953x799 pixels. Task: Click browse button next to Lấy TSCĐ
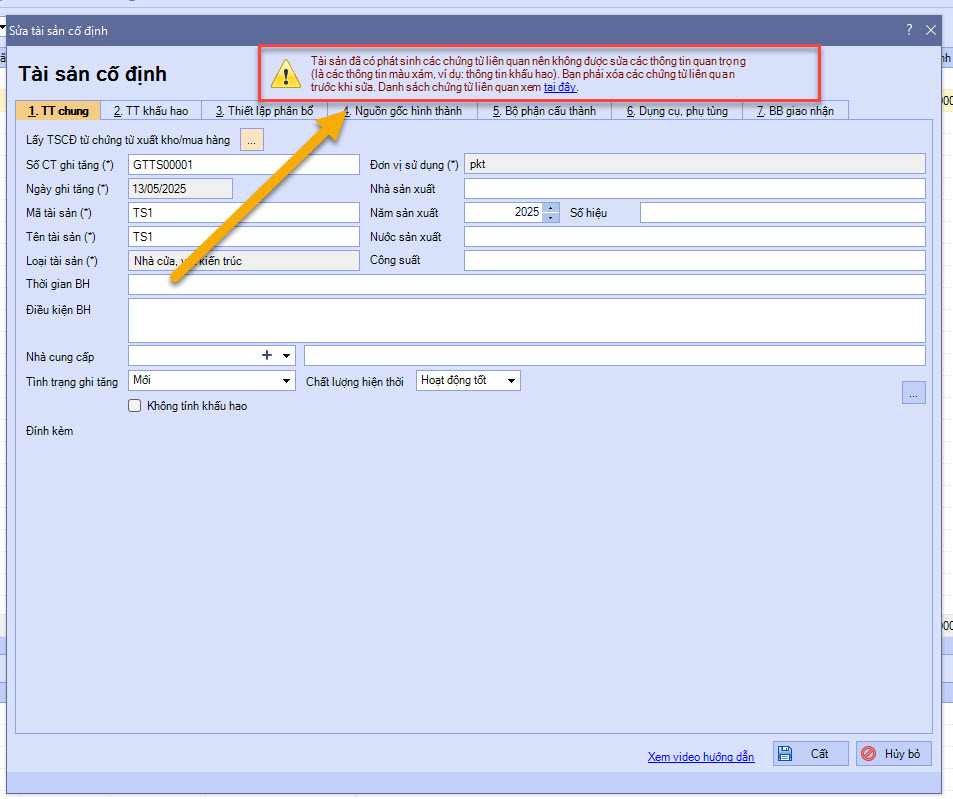251,140
